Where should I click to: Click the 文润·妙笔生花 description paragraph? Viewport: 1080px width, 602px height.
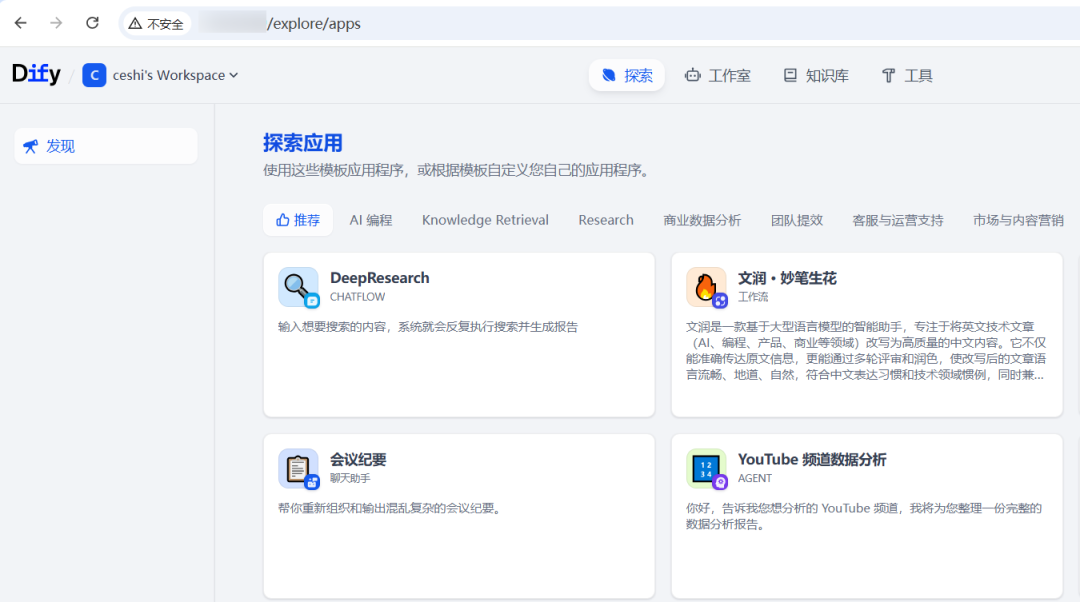(x=866, y=351)
